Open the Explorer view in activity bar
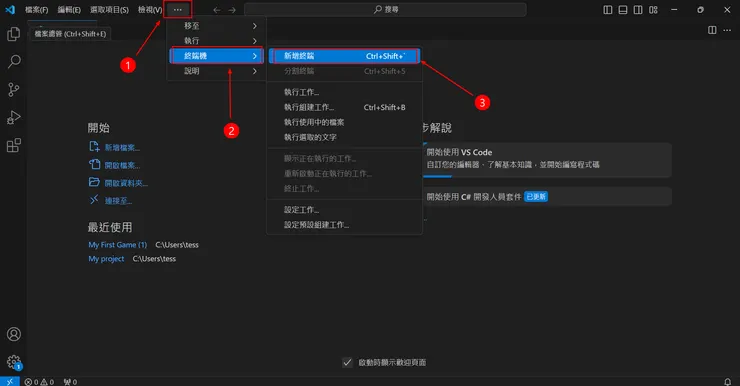740x386 pixels. (x=14, y=34)
